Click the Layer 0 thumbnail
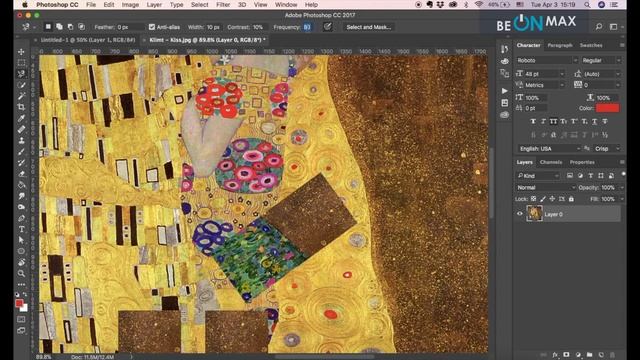Screen dimensions: 640x360 [534, 213]
